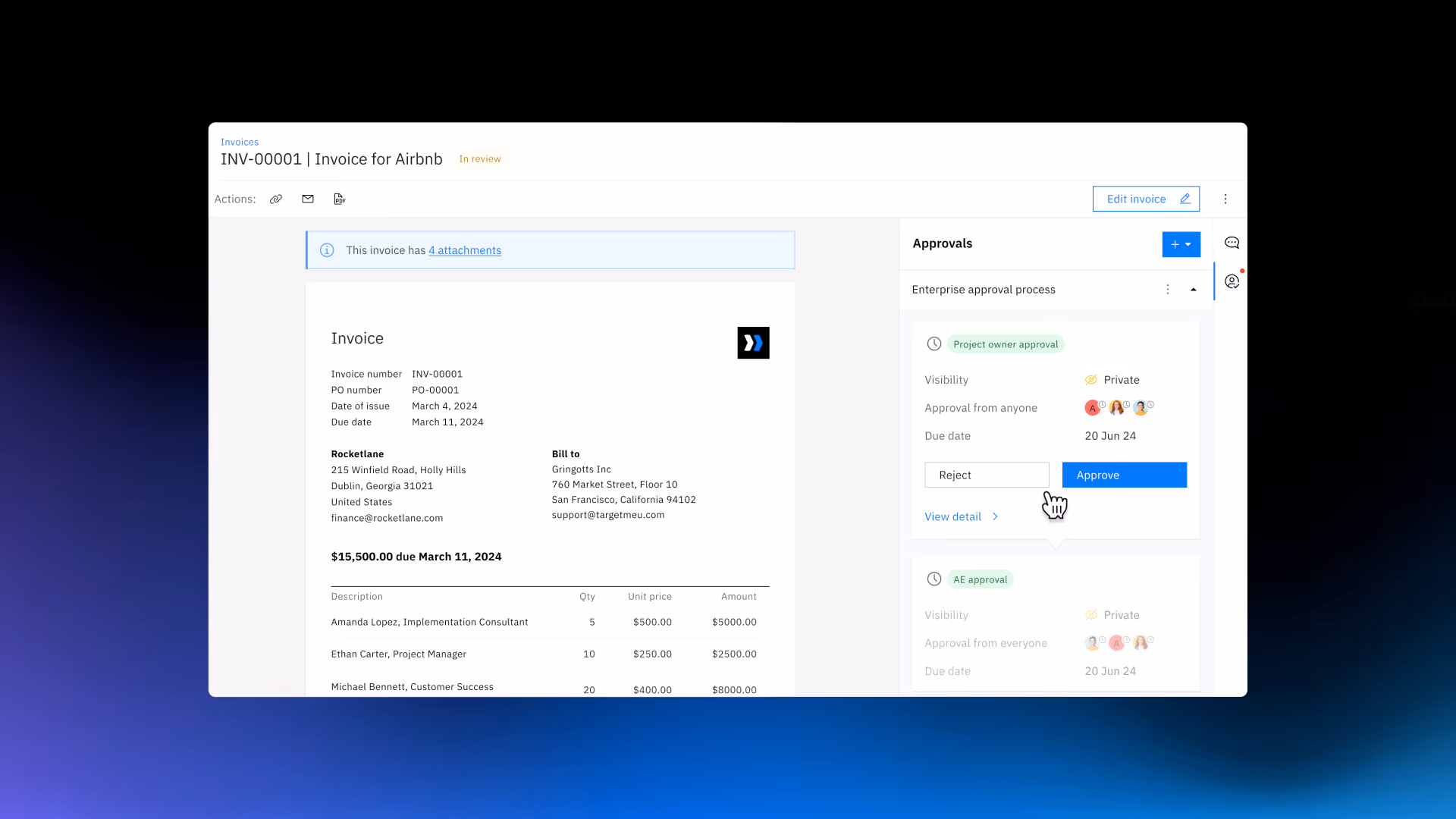Click the $15,500.00 due March 11, 2024 text

(x=416, y=557)
